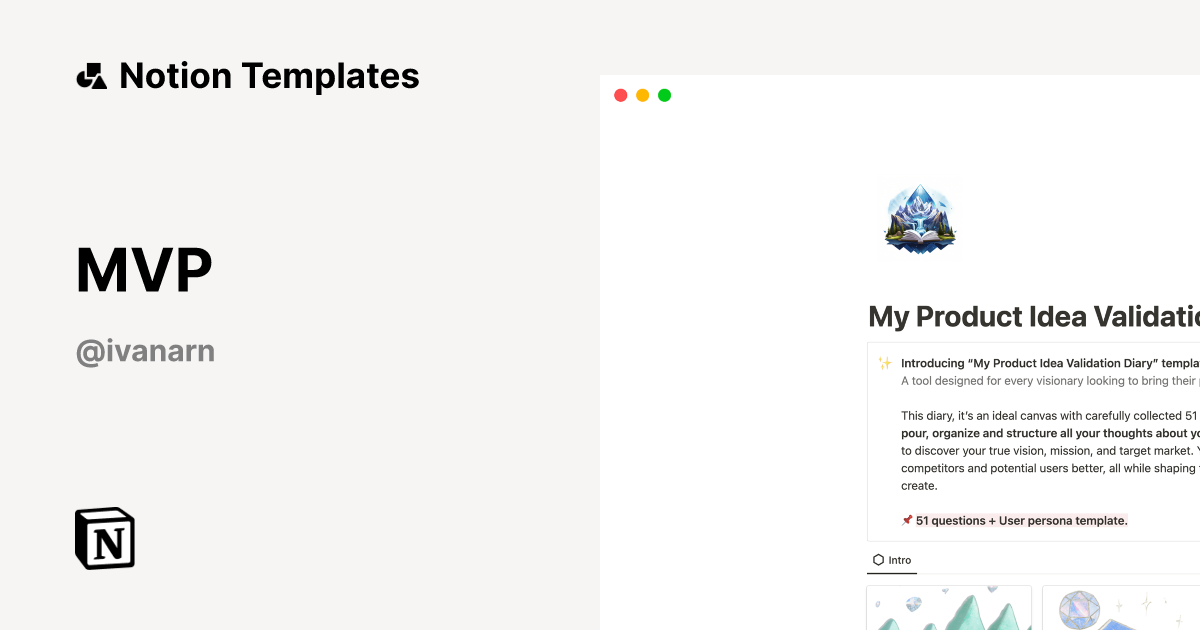1200x630 pixels.
Task: Click the Notion Templates header text
Action: pyautogui.click(x=270, y=75)
